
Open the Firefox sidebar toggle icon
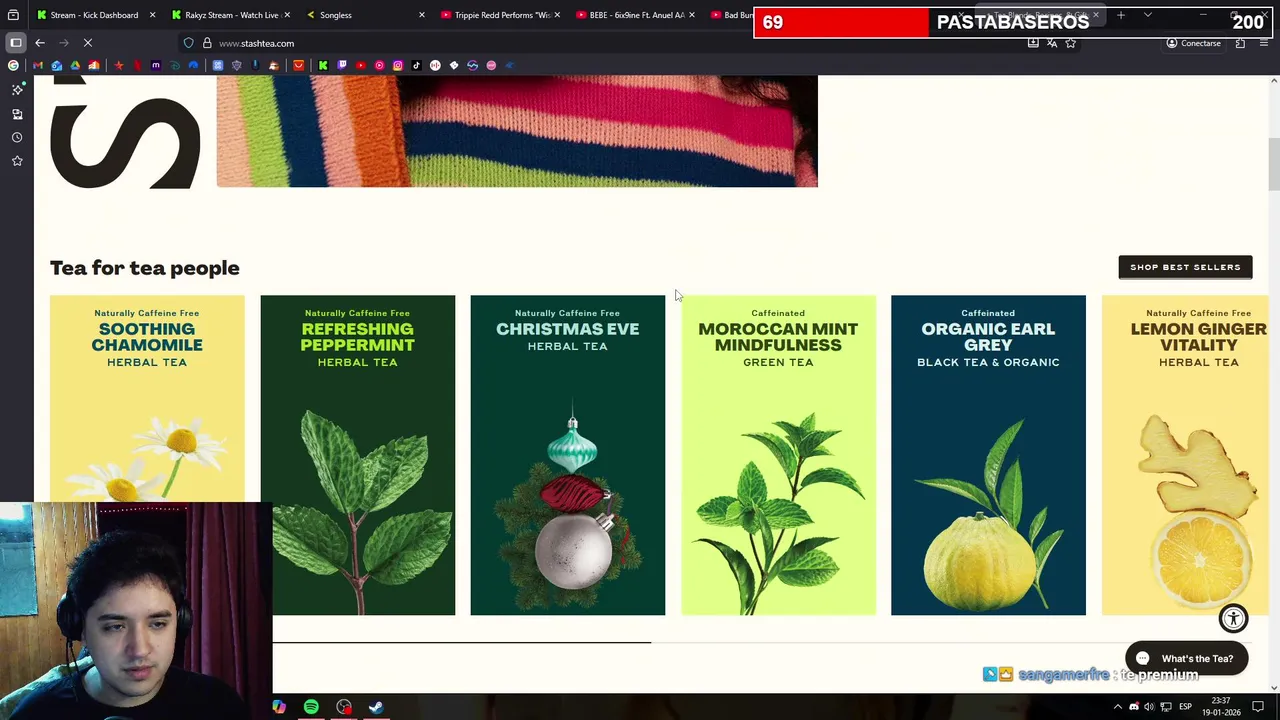click(16, 43)
